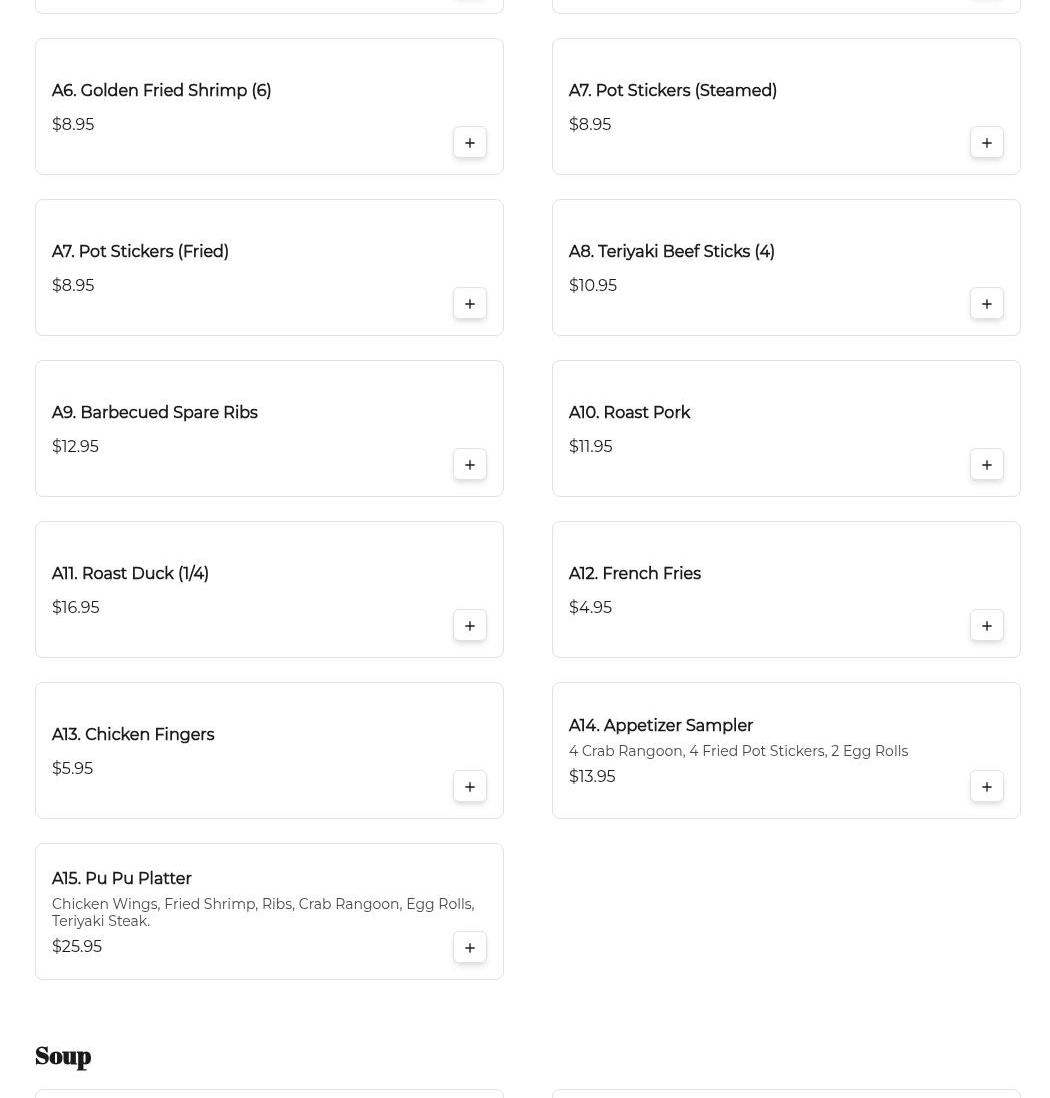
Task: Add A9 Barbecued Spare Ribs to order
Action: (x=470, y=465)
